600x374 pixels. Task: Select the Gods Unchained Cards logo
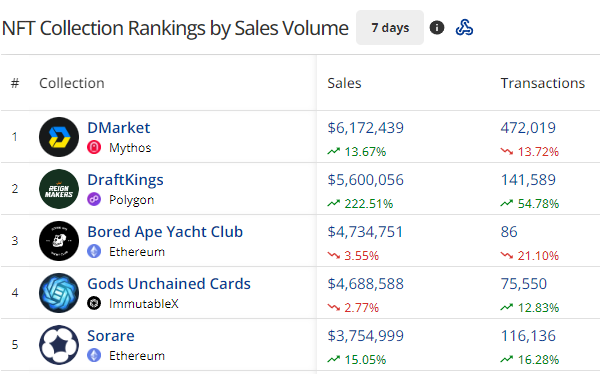click(x=59, y=293)
